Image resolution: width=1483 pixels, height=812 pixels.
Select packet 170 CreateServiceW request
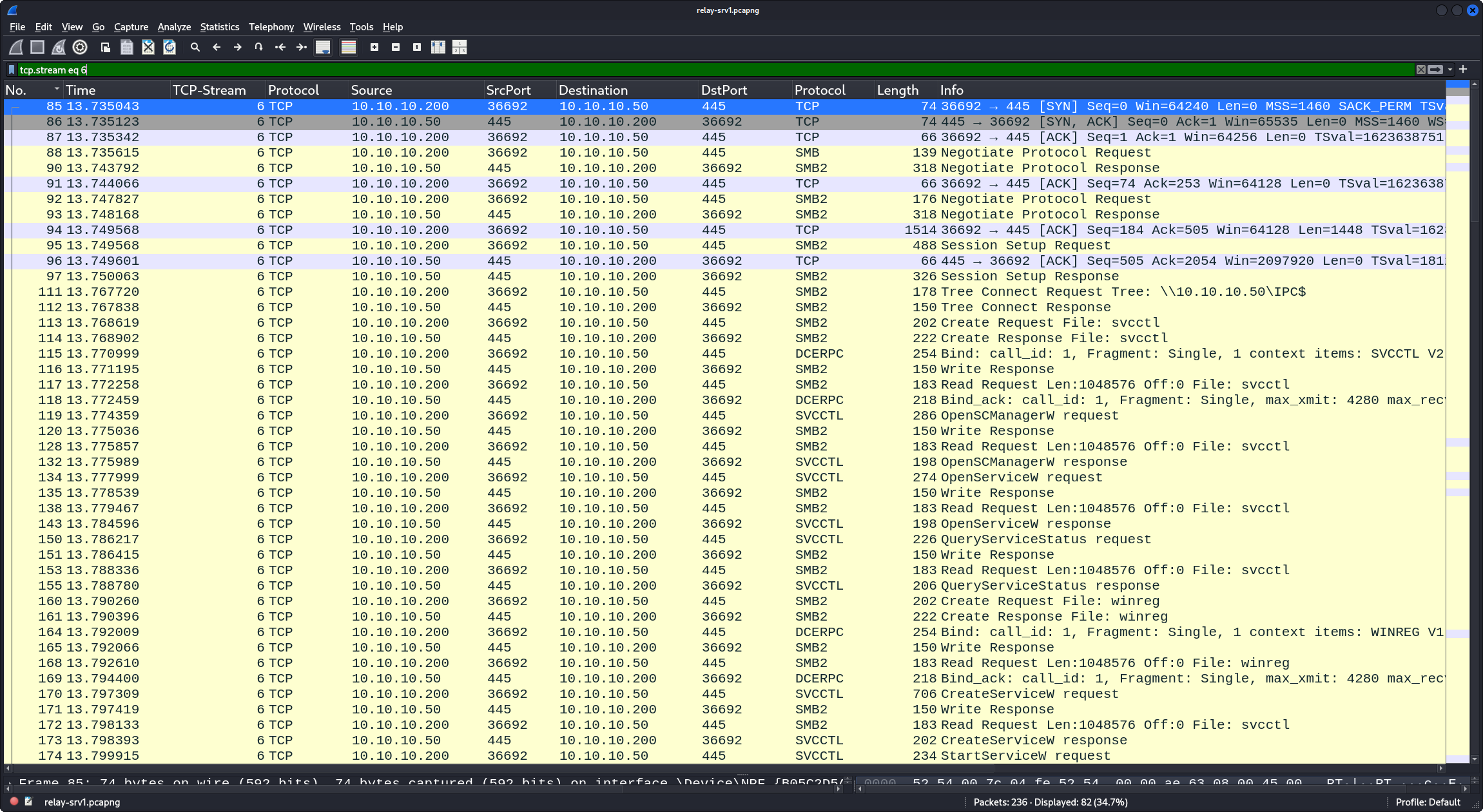(x=724, y=694)
